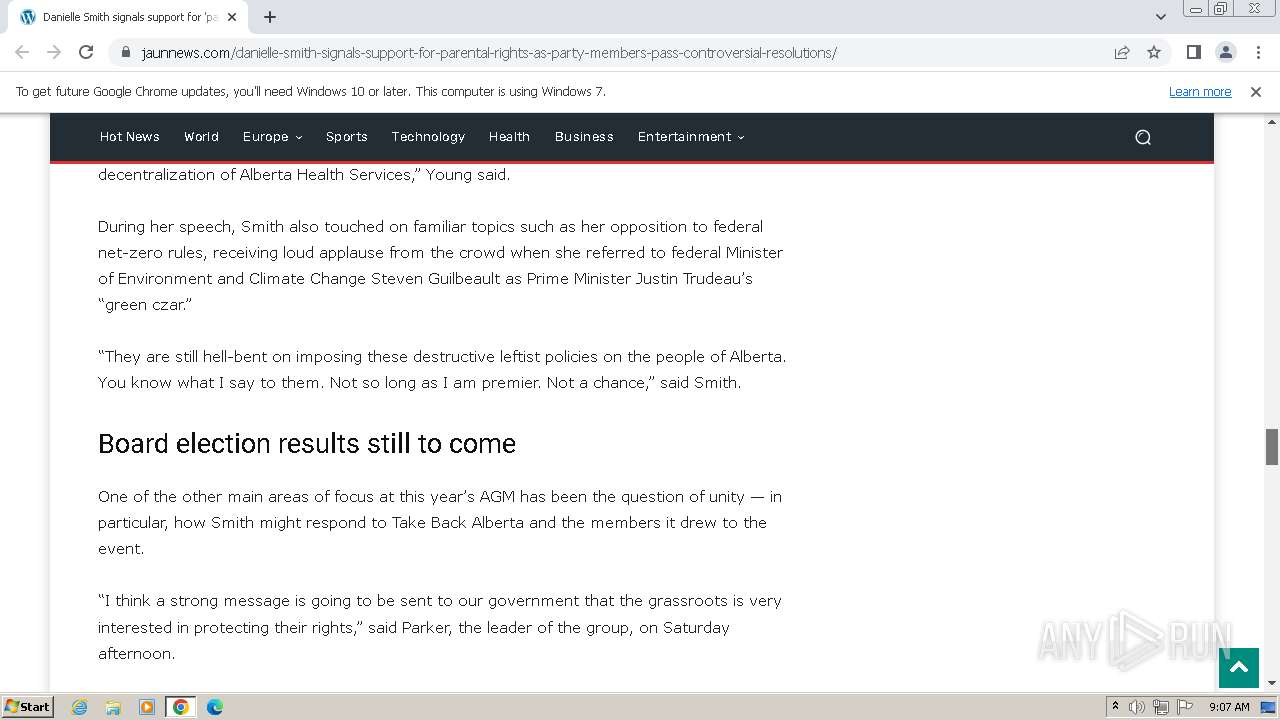Go to Technology section

pyautogui.click(x=428, y=137)
